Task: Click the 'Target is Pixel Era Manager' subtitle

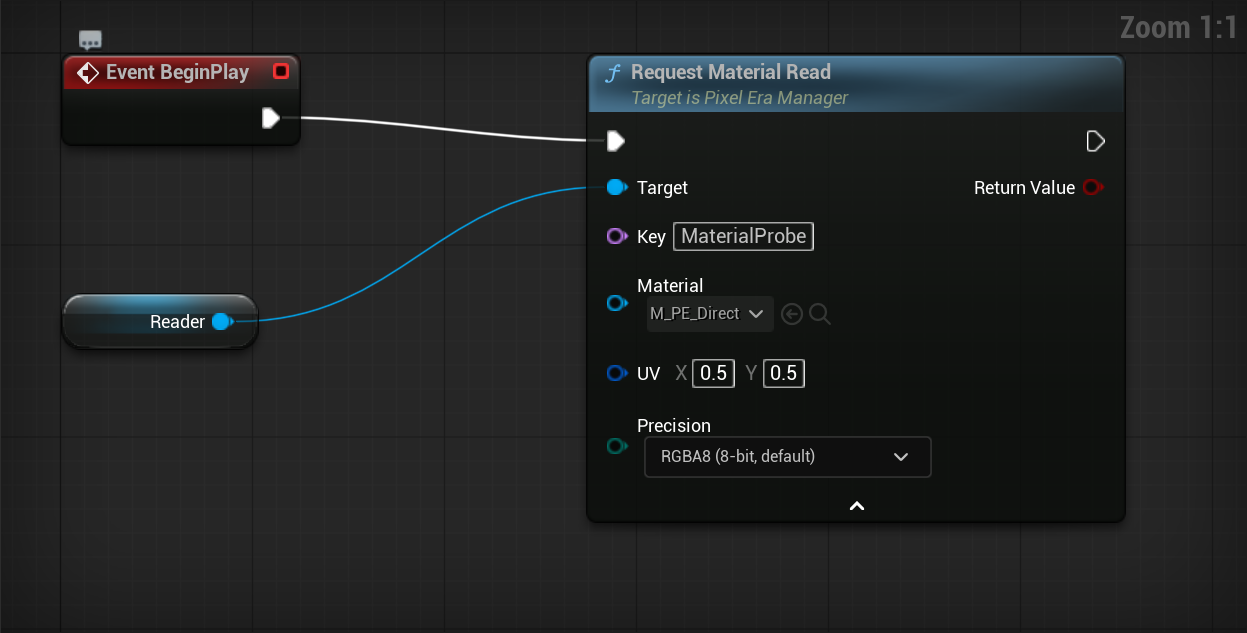Action: coord(740,98)
